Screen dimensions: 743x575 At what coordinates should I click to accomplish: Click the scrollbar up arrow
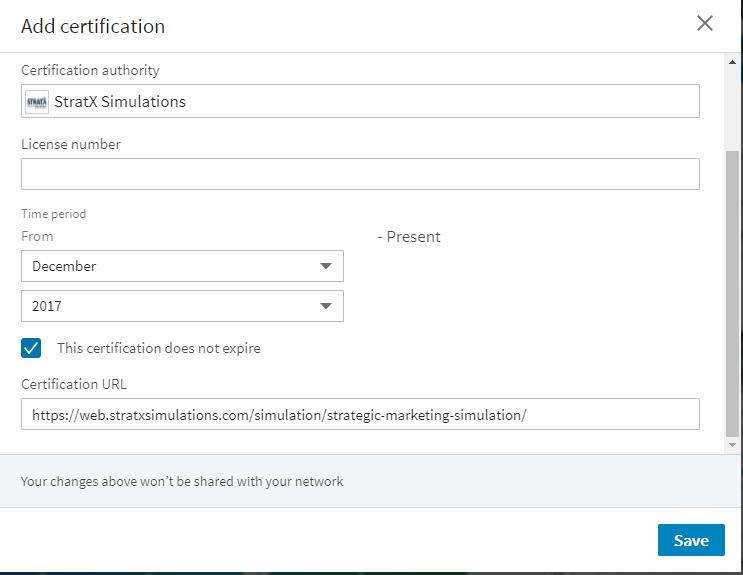(x=733, y=63)
